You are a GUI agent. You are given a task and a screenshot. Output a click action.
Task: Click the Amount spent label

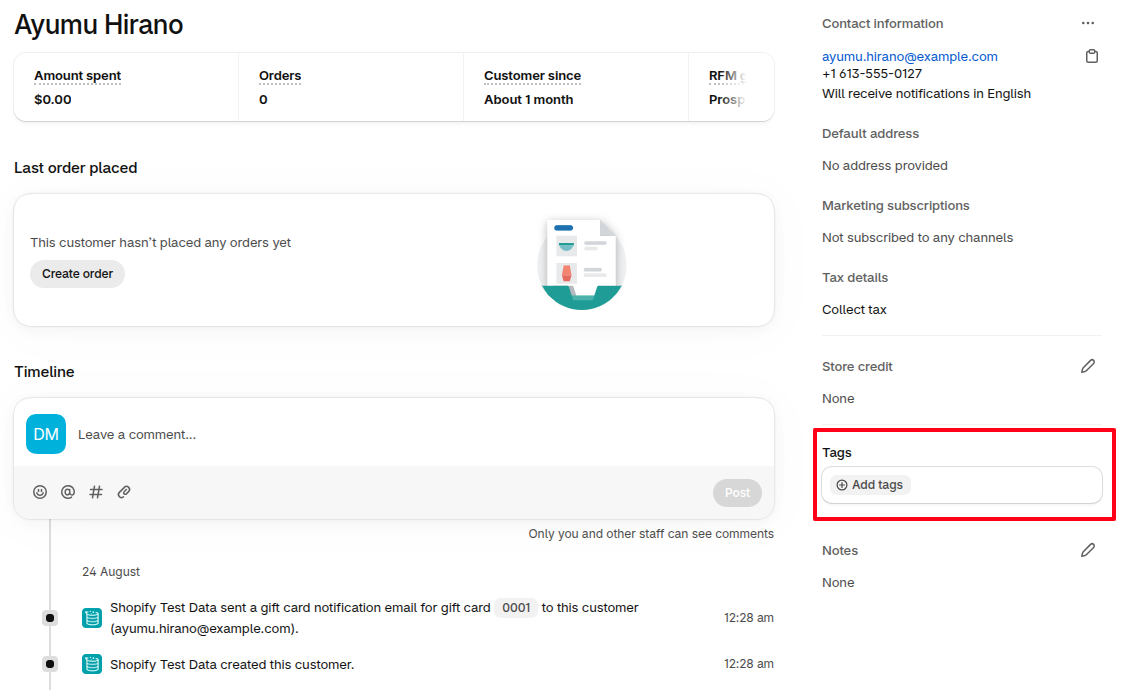point(78,75)
